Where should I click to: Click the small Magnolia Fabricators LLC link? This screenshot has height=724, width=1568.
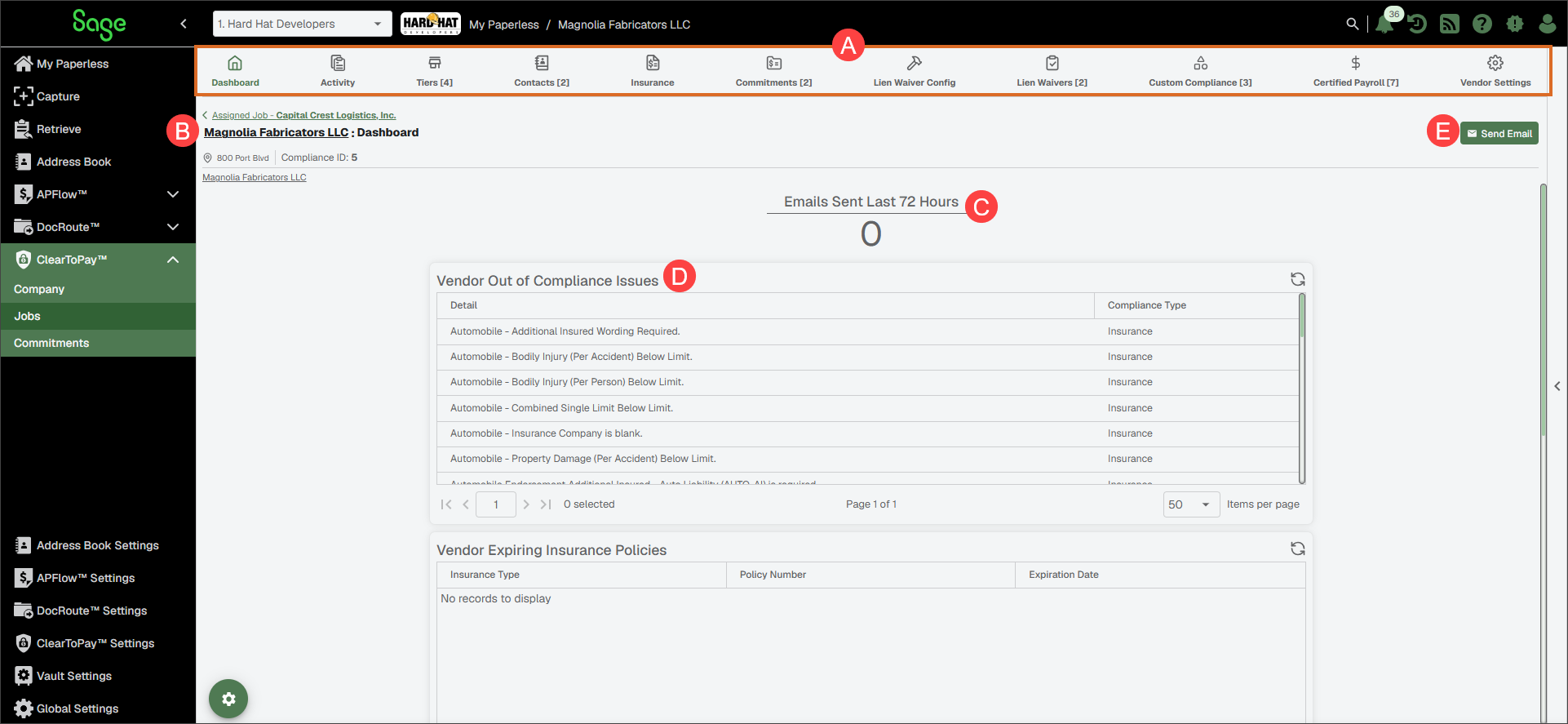(x=255, y=177)
